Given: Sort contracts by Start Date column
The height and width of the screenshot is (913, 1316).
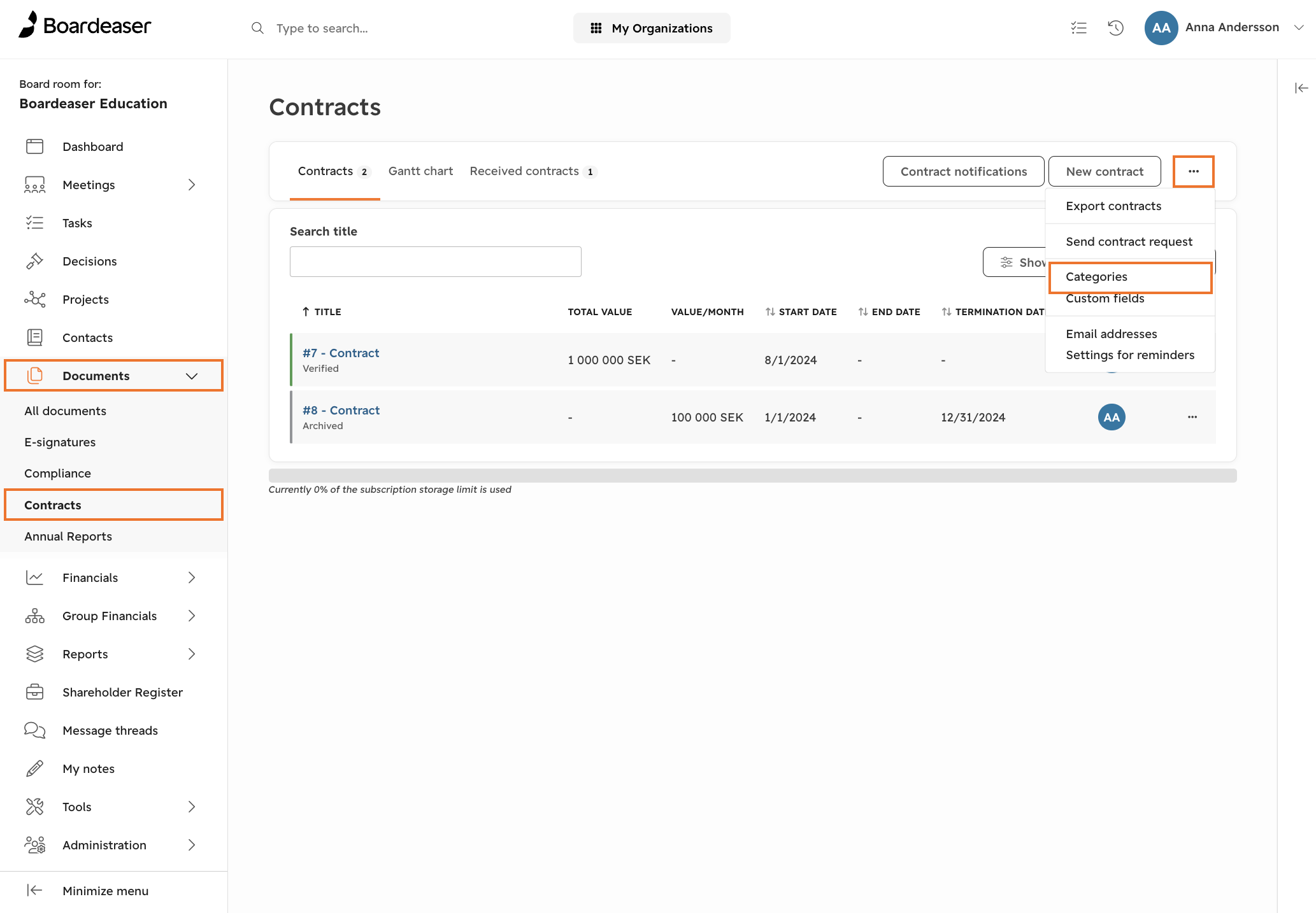Looking at the screenshot, I should [801, 311].
